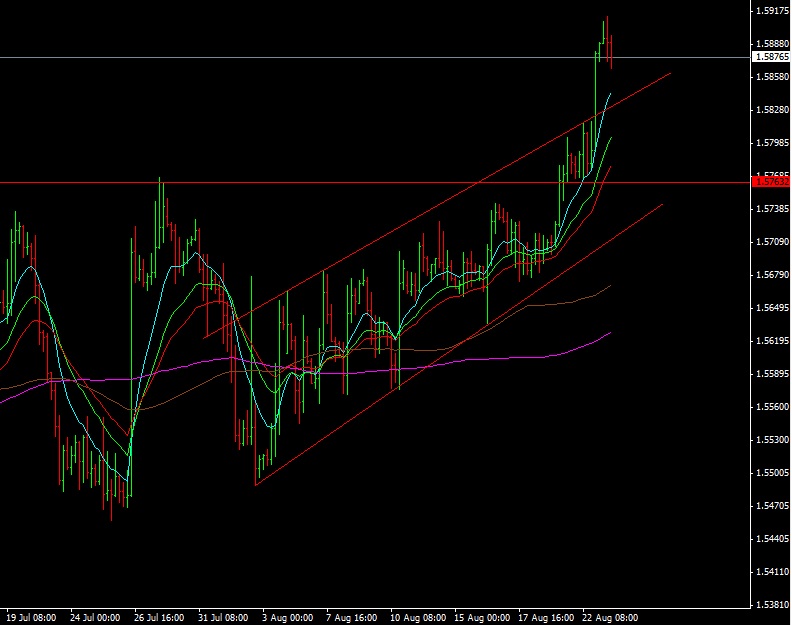This screenshot has height=625, width=792.
Task: Click the 19 Jul 08:00 time label
Action: point(31,618)
